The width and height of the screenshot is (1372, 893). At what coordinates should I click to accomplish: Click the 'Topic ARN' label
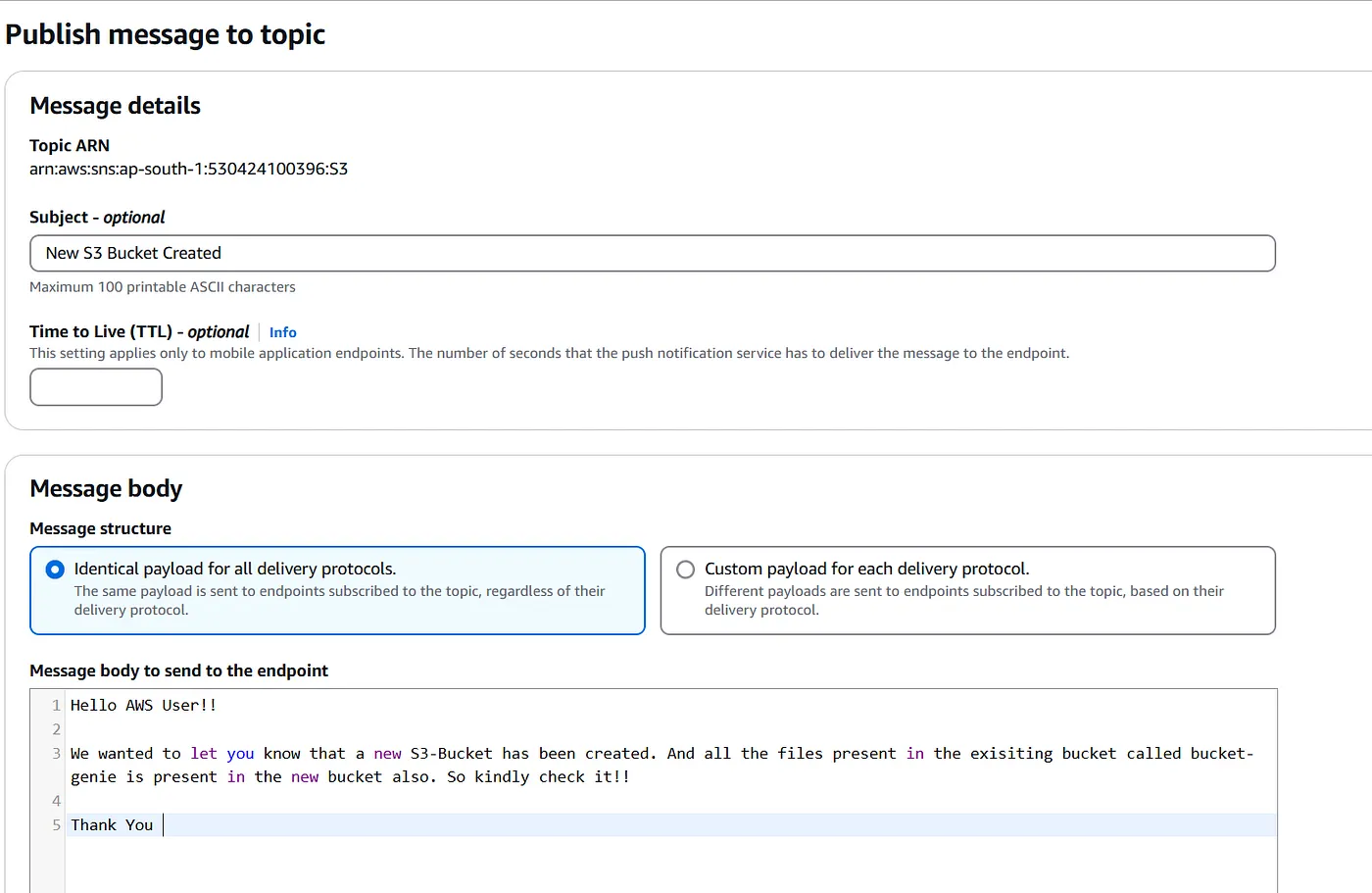(x=70, y=145)
